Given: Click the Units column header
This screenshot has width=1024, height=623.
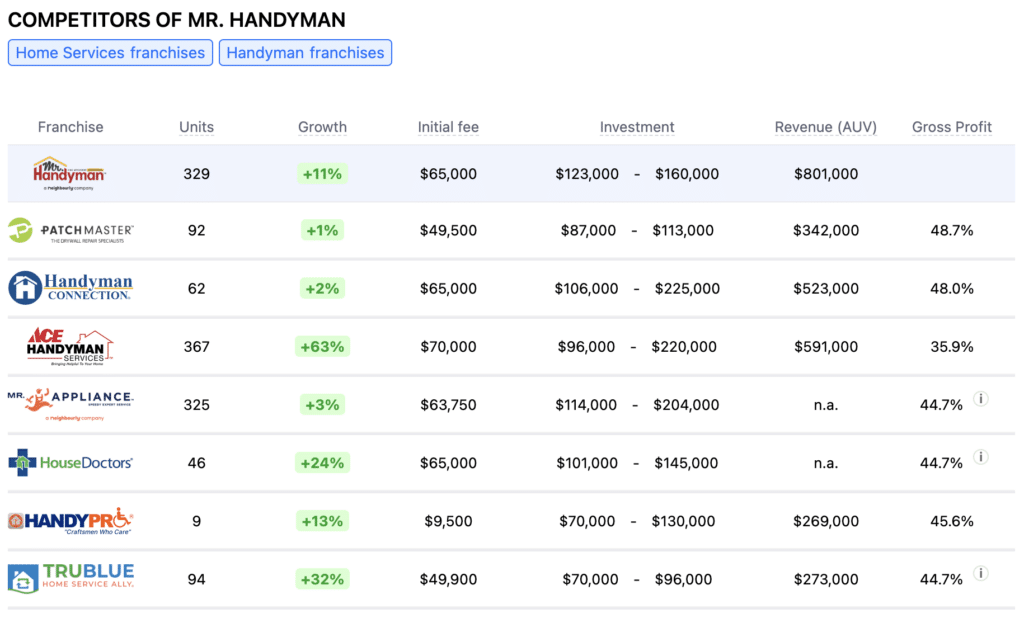Looking at the screenshot, I should 197,127.
